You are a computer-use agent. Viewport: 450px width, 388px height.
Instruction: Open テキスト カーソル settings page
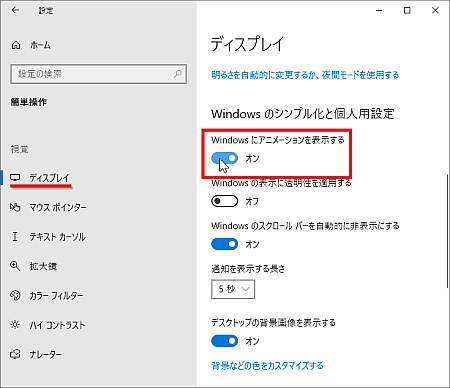click(58, 237)
